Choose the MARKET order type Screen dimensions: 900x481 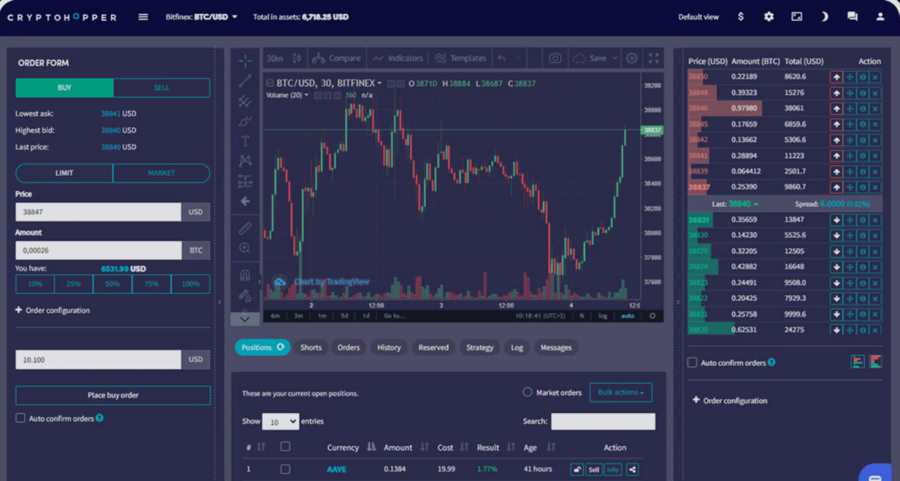coord(161,173)
